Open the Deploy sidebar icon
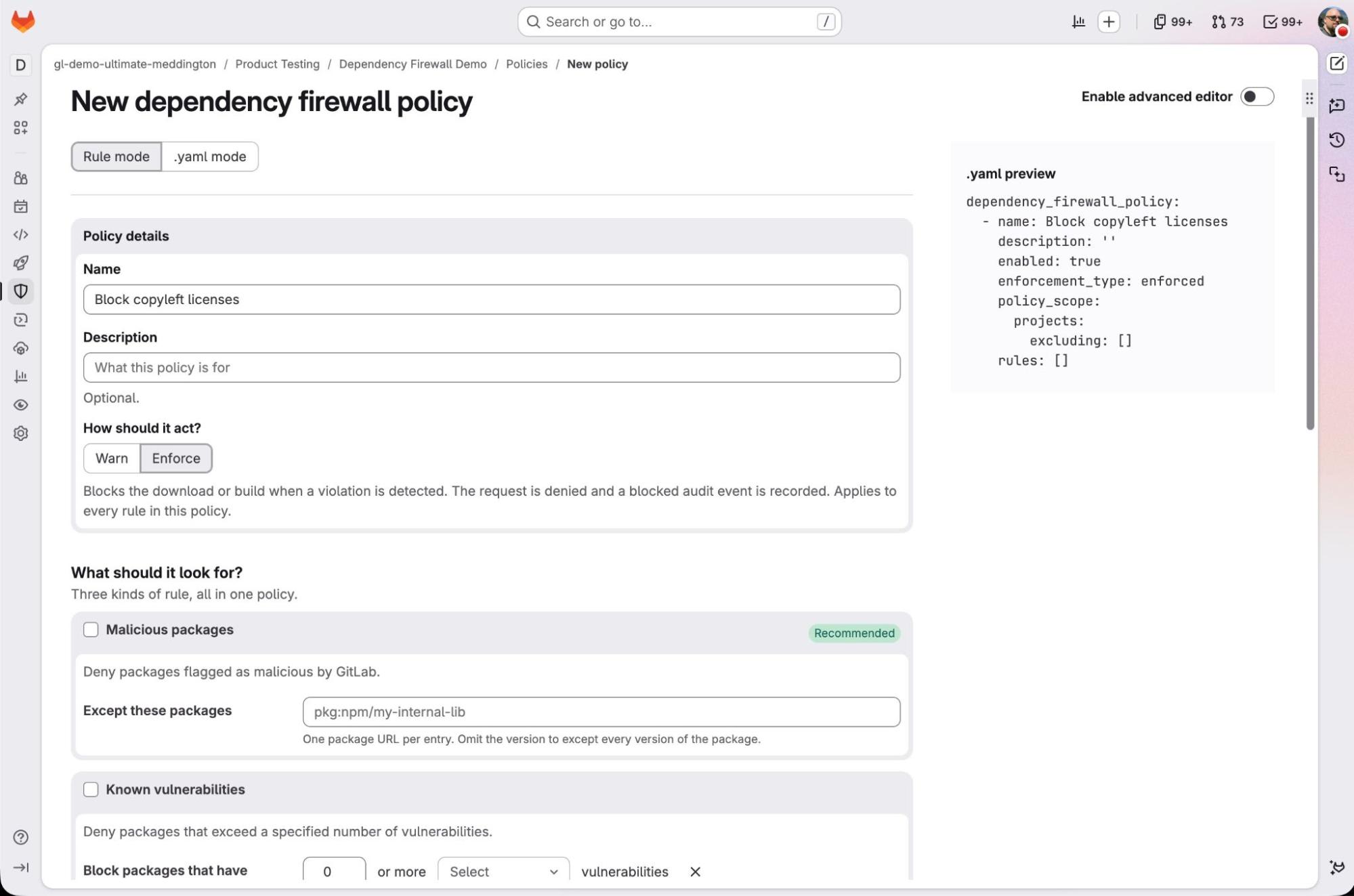 21,320
